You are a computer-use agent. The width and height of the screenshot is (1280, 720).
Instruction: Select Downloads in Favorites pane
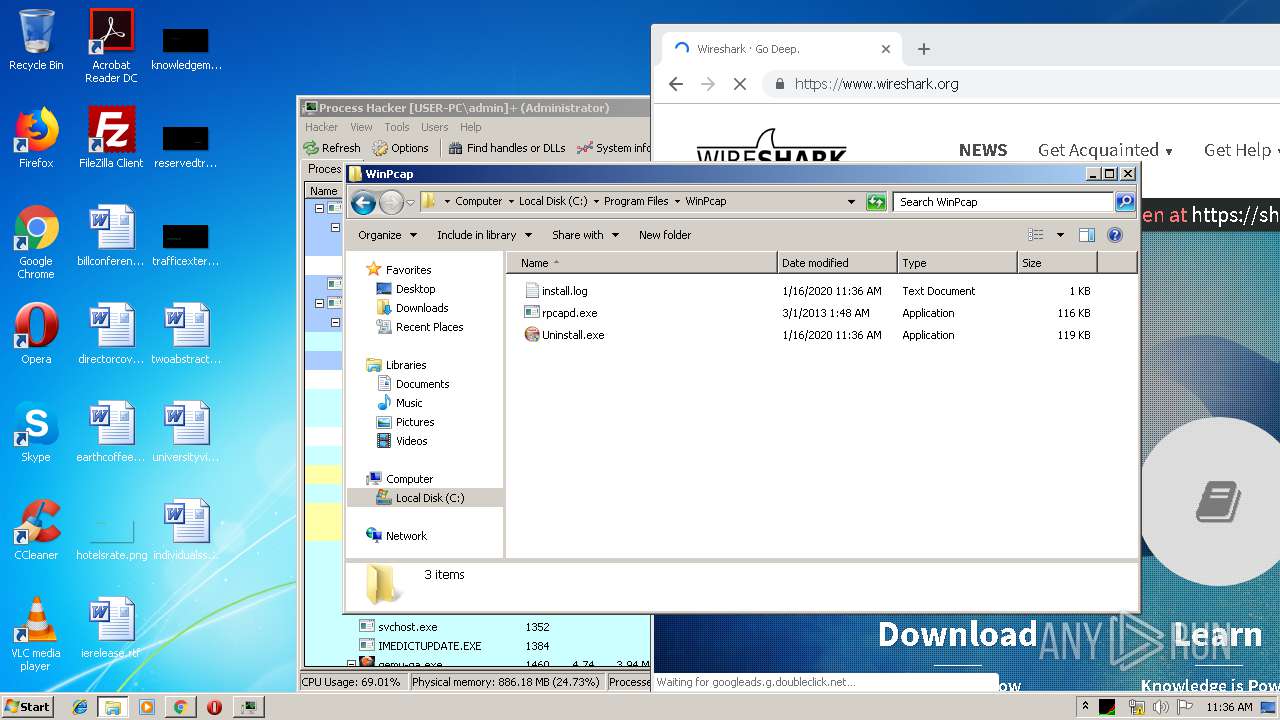click(x=422, y=308)
